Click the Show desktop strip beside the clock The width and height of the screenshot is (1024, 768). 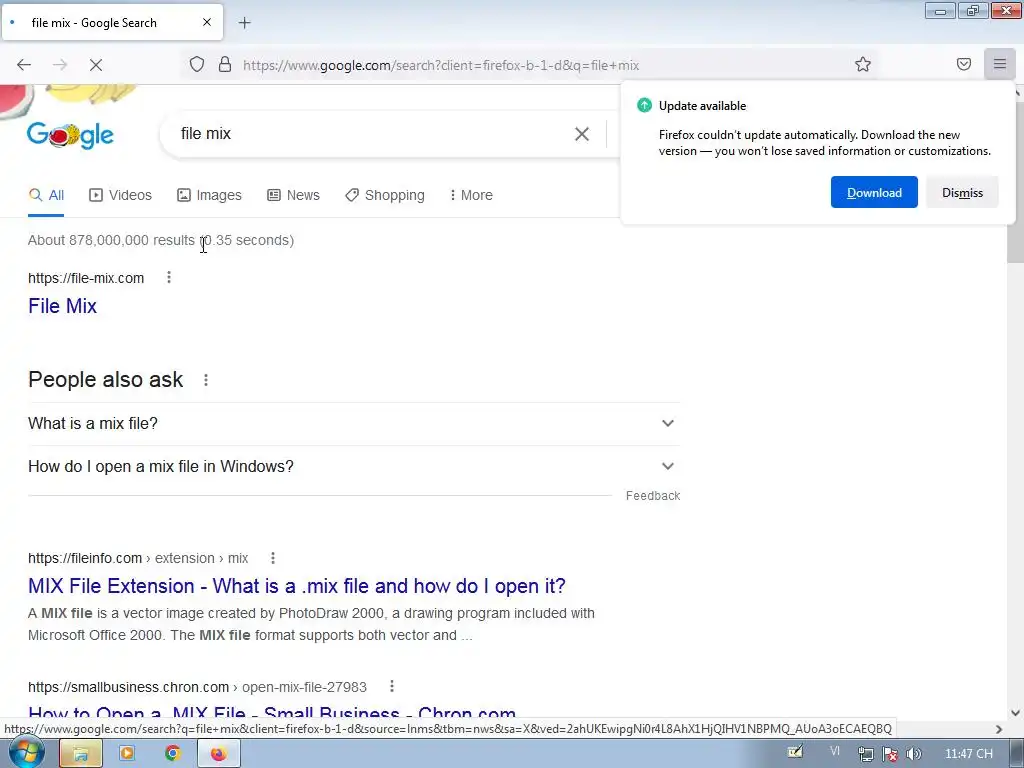click(x=1019, y=754)
